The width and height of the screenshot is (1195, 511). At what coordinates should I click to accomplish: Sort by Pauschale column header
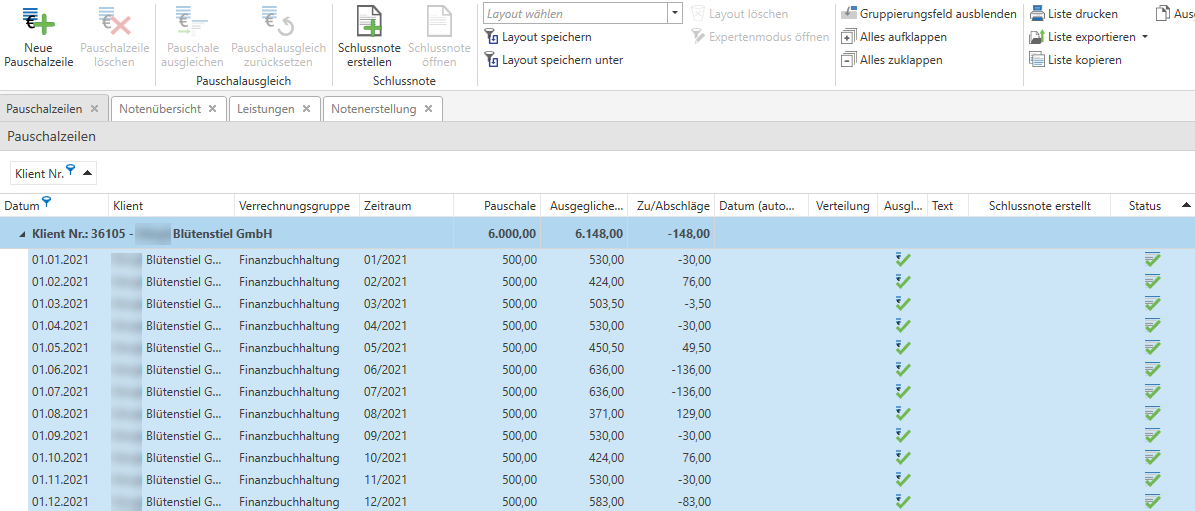pyautogui.click(x=509, y=206)
